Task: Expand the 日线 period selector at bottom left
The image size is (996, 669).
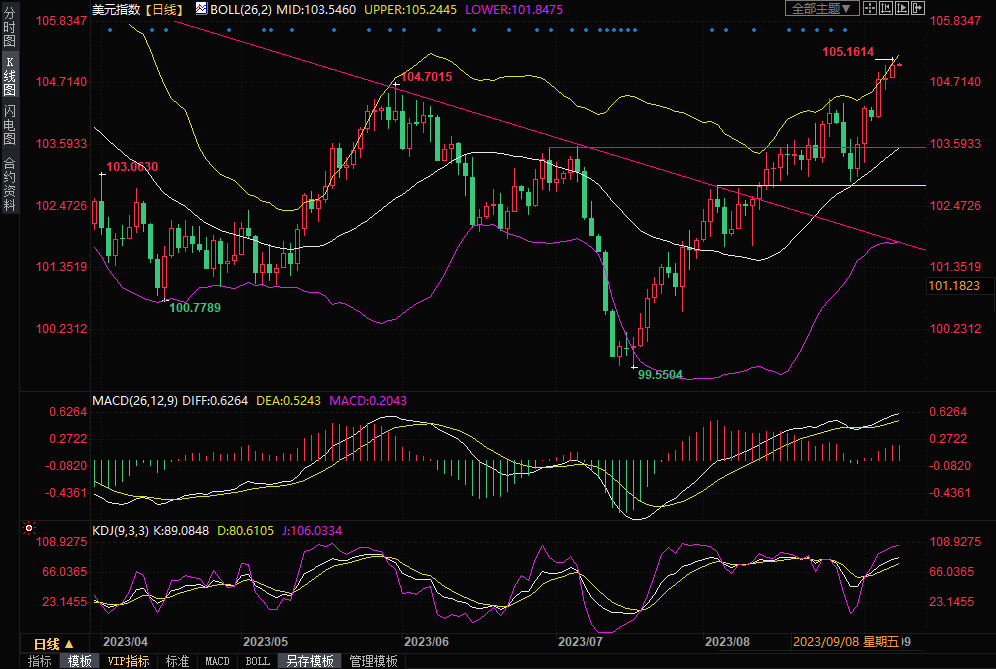Action: tap(53, 643)
